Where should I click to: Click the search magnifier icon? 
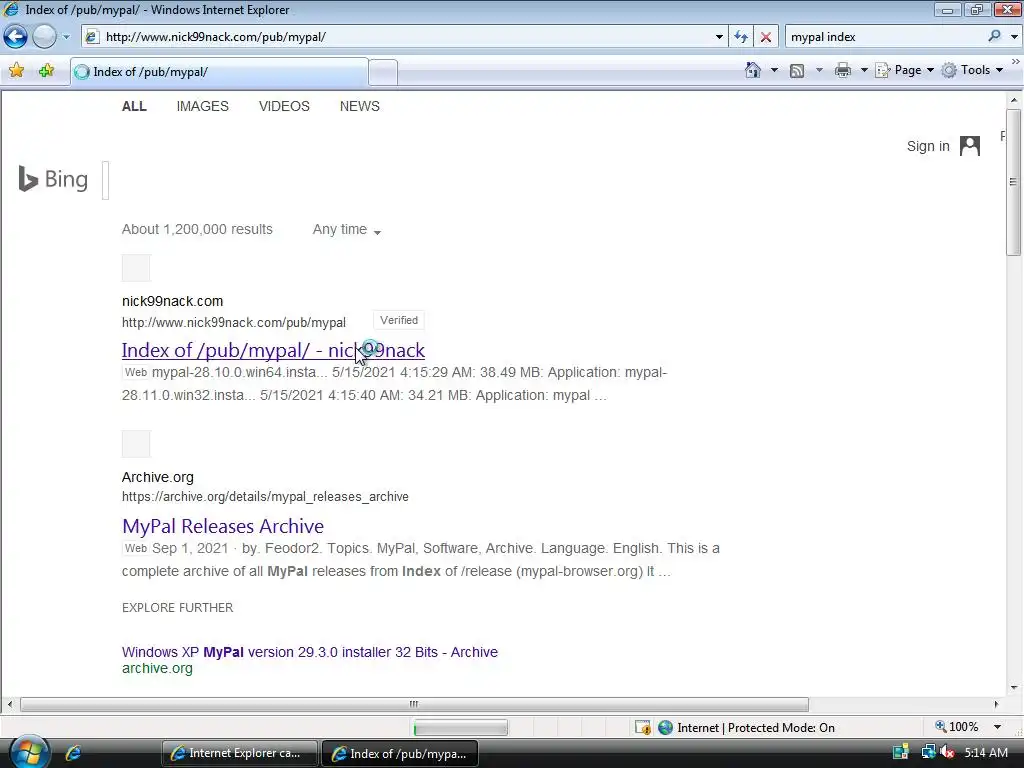994,36
